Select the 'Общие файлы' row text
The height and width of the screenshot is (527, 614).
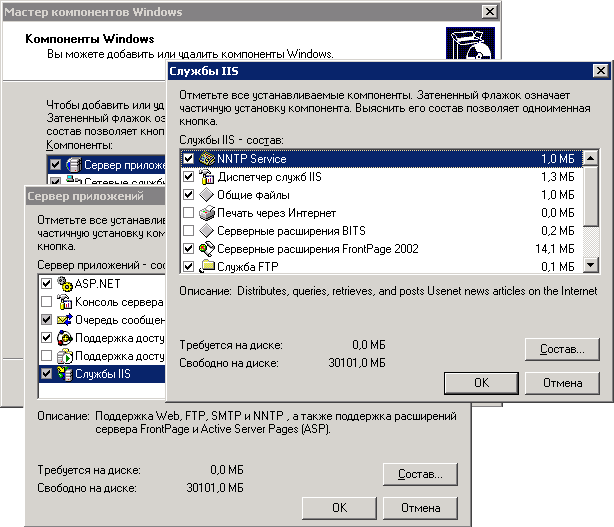pyautogui.click(x=253, y=195)
